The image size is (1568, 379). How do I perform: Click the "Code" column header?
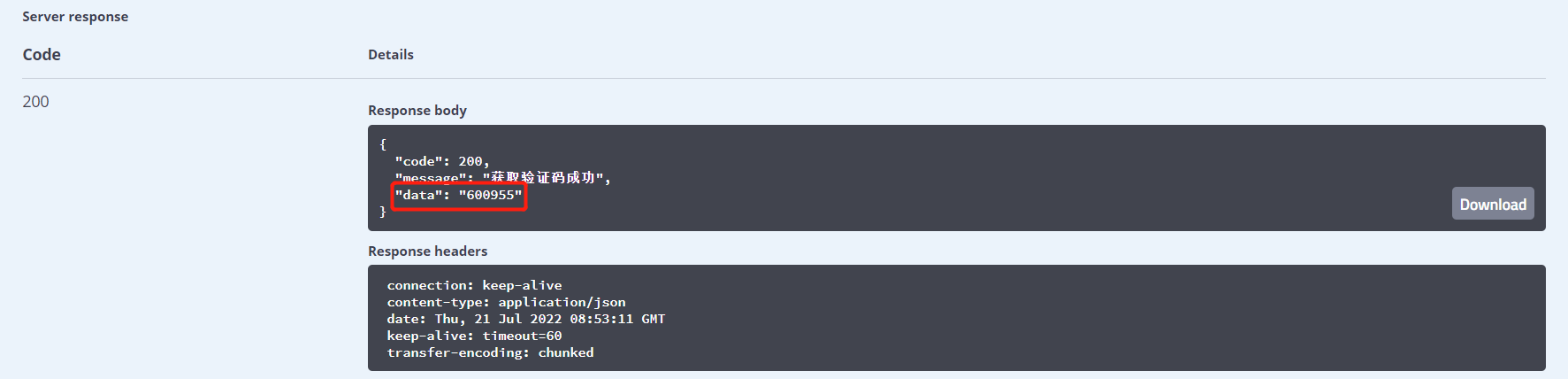(x=42, y=55)
